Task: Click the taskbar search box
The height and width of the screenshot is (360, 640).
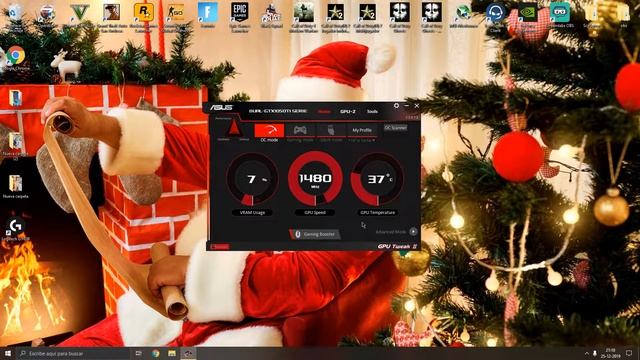Action: tap(73, 353)
